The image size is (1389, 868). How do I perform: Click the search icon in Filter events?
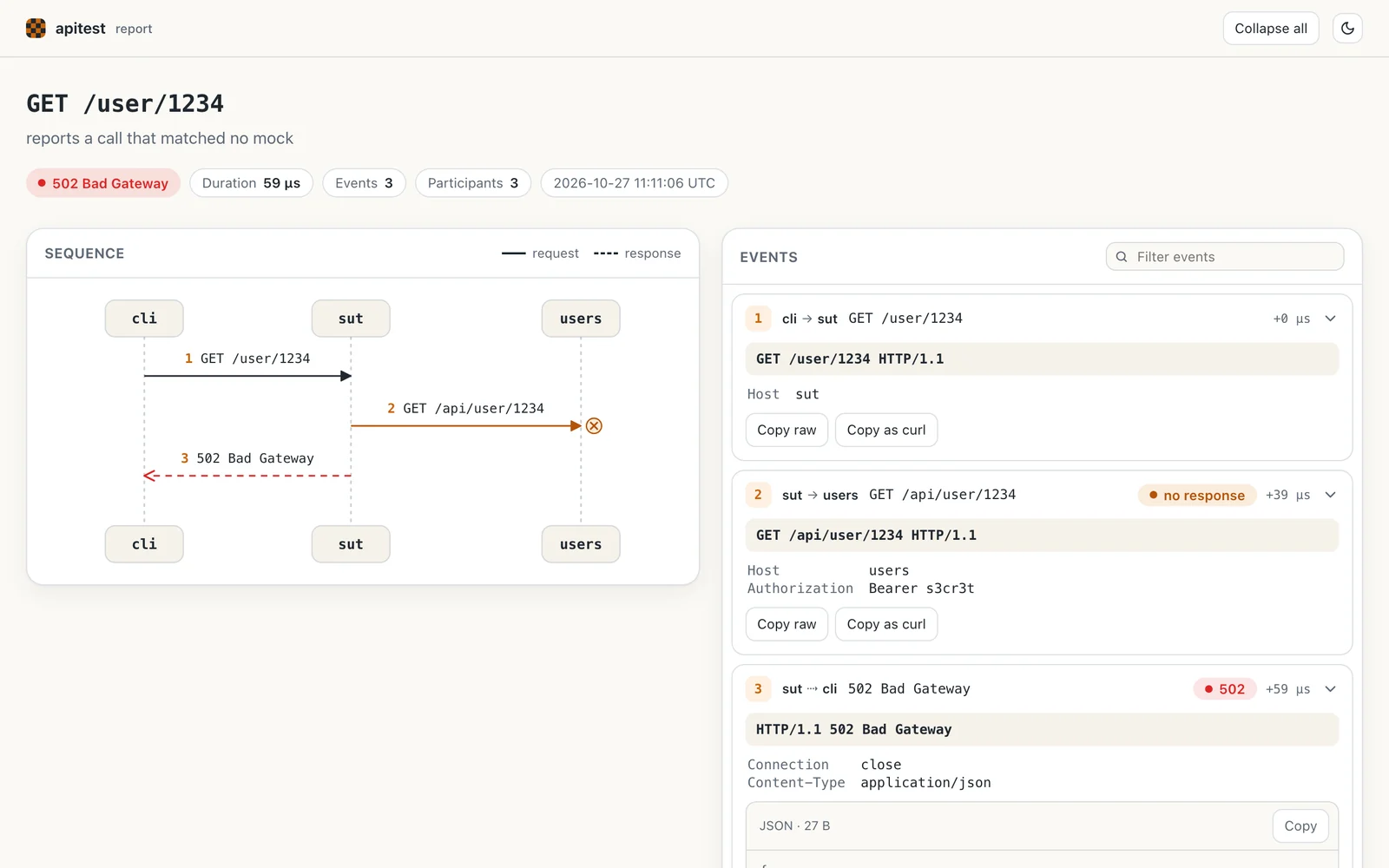click(x=1122, y=257)
